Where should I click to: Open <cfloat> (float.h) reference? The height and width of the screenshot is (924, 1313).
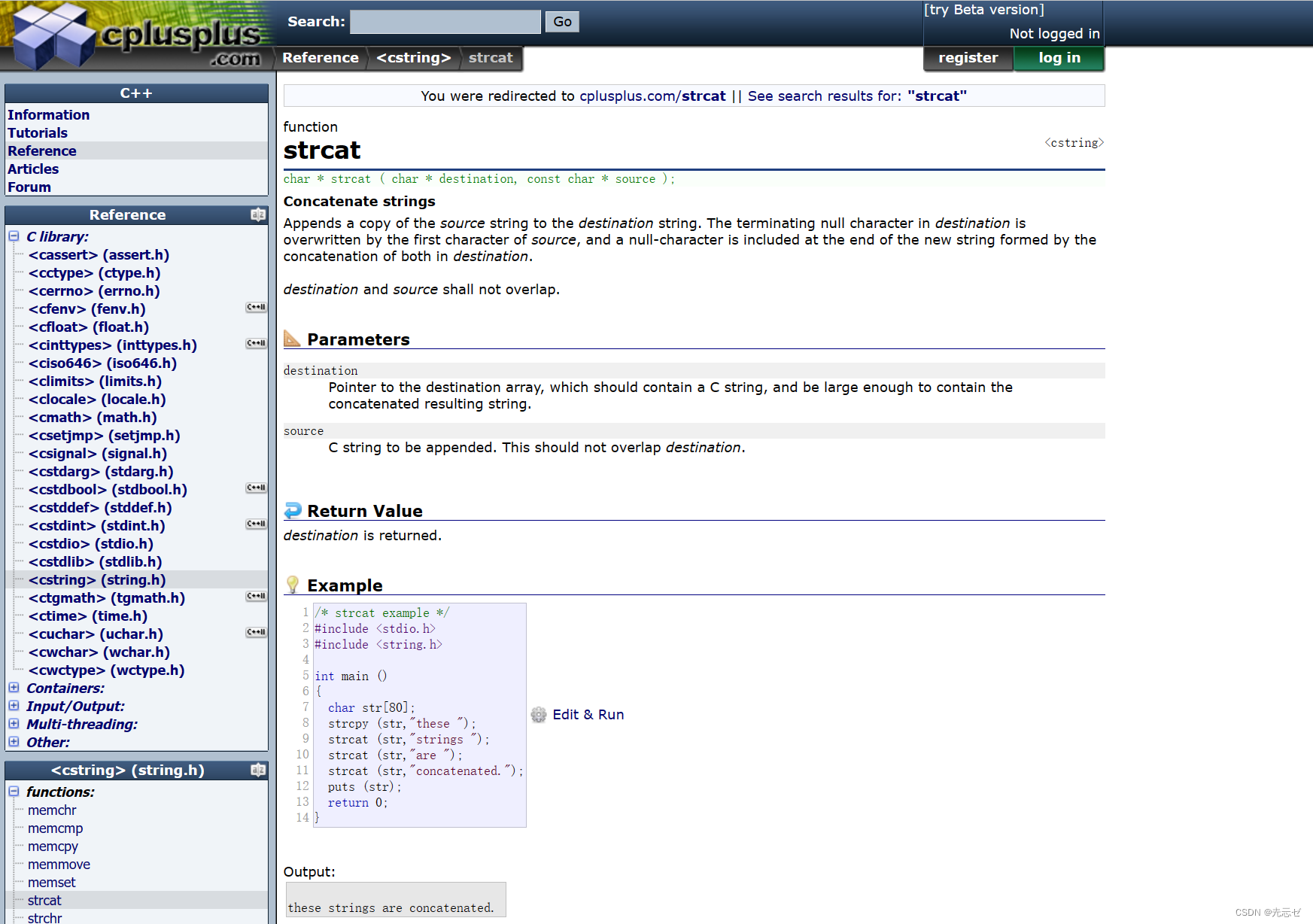pos(89,327)
